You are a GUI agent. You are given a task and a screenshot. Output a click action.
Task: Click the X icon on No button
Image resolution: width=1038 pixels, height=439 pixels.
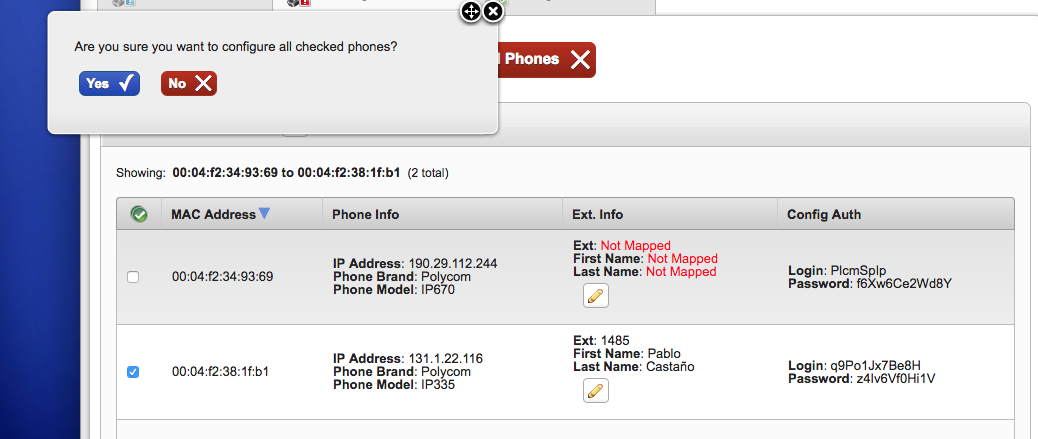203,84
